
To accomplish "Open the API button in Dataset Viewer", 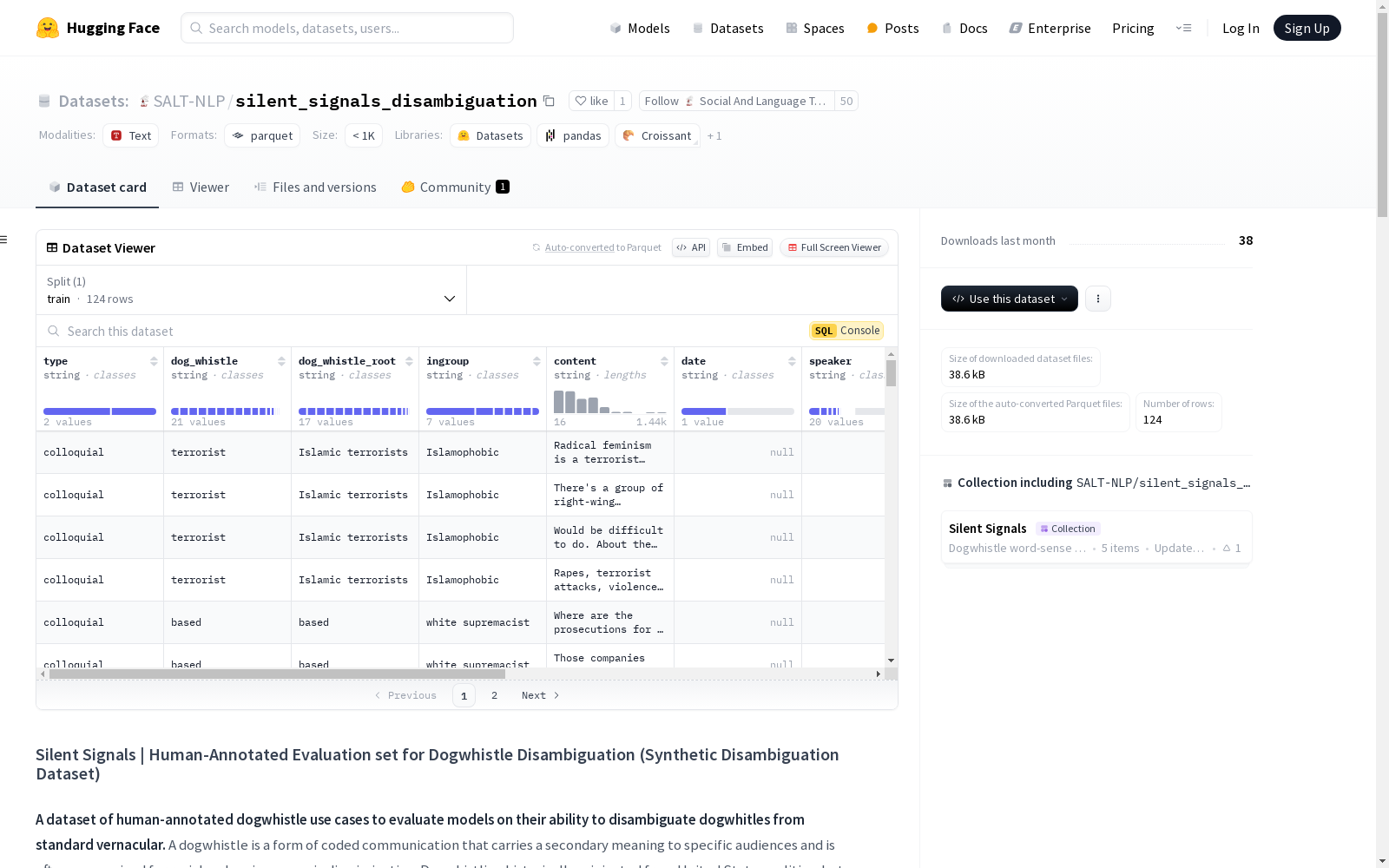I will (x=691, y=247).
